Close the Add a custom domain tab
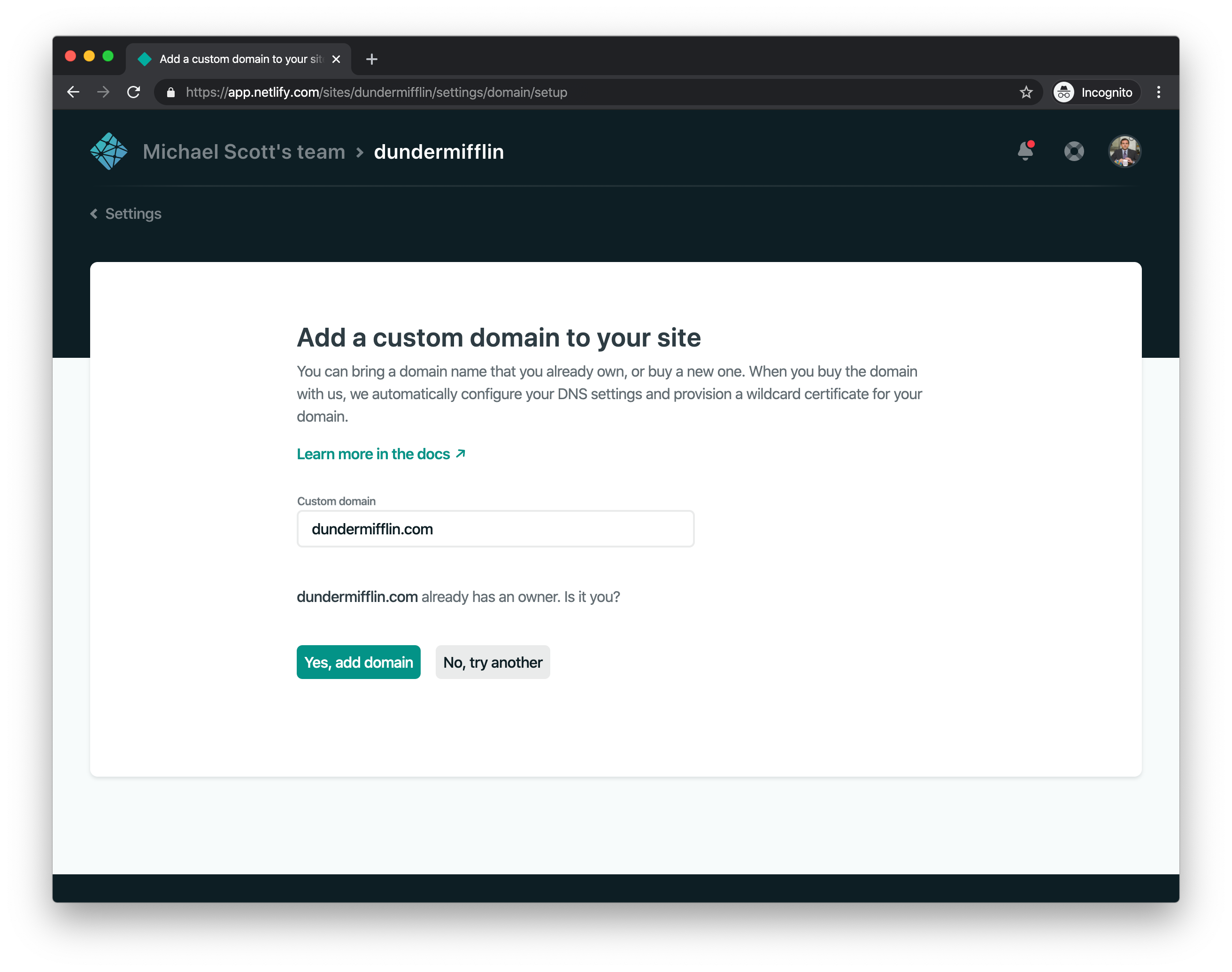The width and height of the screenshot is (1232, 972). (x=336, y=59)
